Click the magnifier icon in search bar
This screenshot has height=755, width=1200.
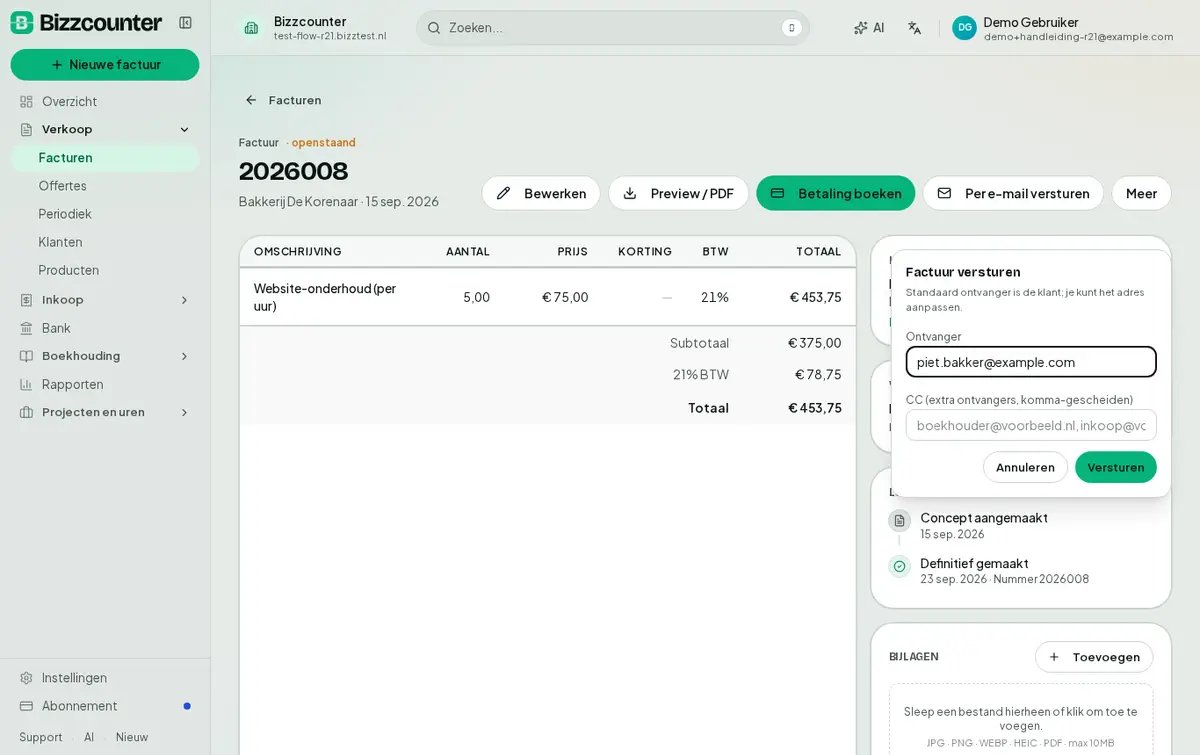434,28
